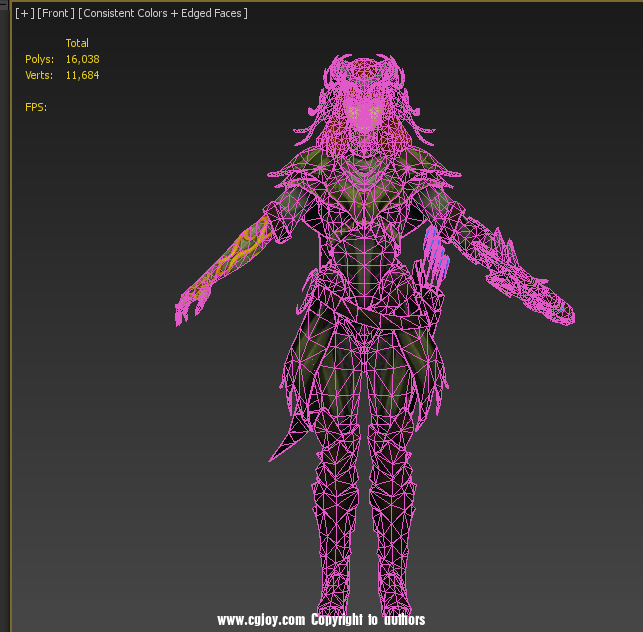Screen dimensions: 643x632
Task: Click the Total statistics header
Action: (77, 43)
